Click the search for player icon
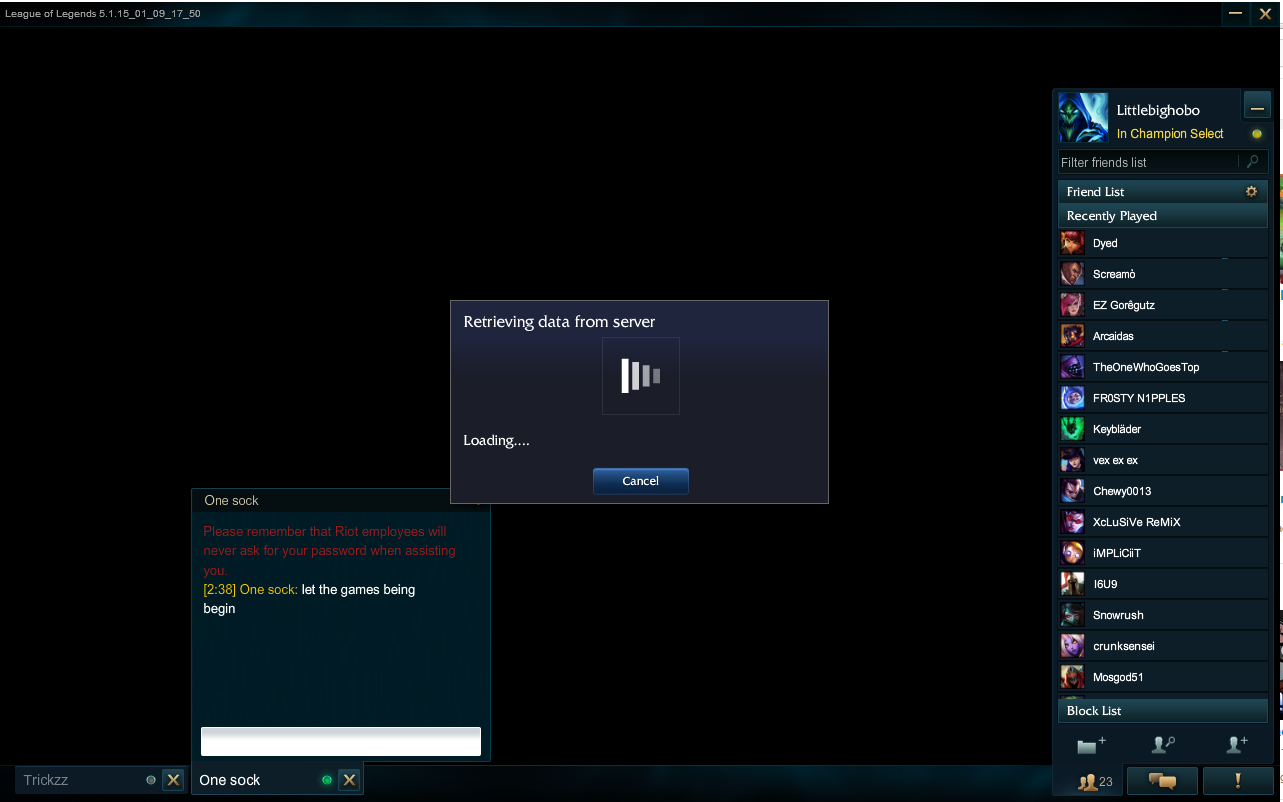The width and height of the screenshot is (1283, 802). pos(1163,745)
